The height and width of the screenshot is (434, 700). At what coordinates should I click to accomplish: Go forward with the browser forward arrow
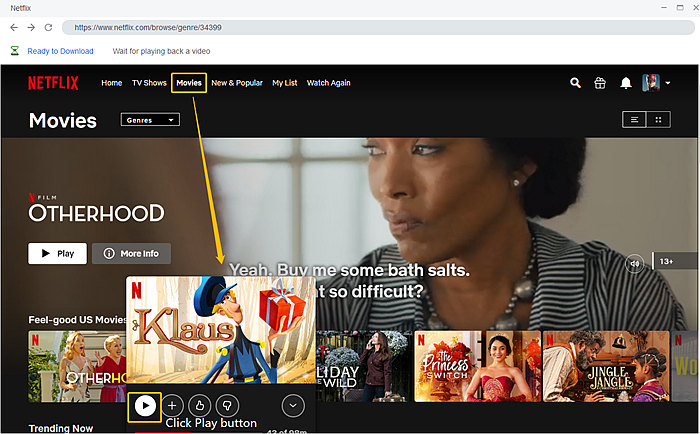click(x=31, y=27)
